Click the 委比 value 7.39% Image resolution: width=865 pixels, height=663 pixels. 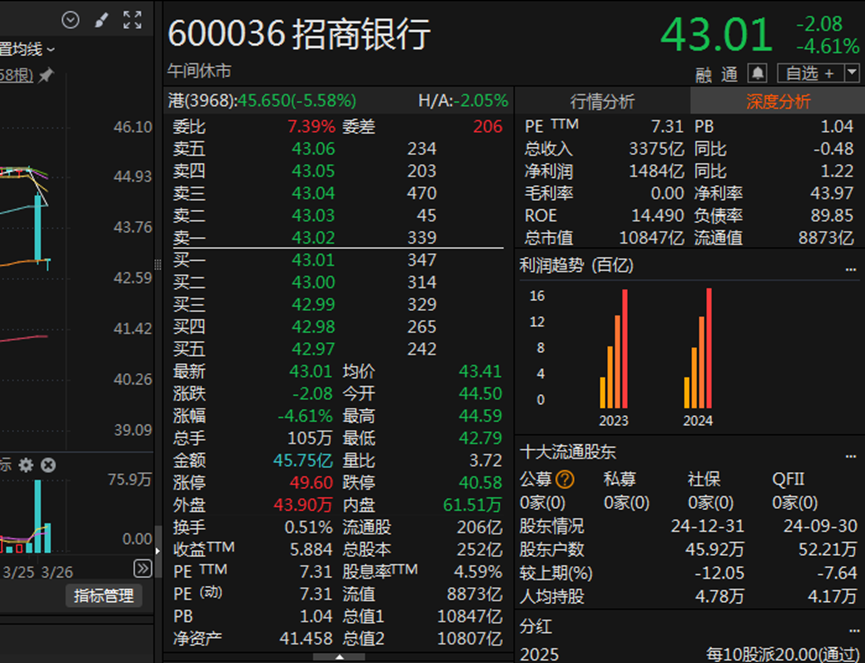(x=311, y=127)
